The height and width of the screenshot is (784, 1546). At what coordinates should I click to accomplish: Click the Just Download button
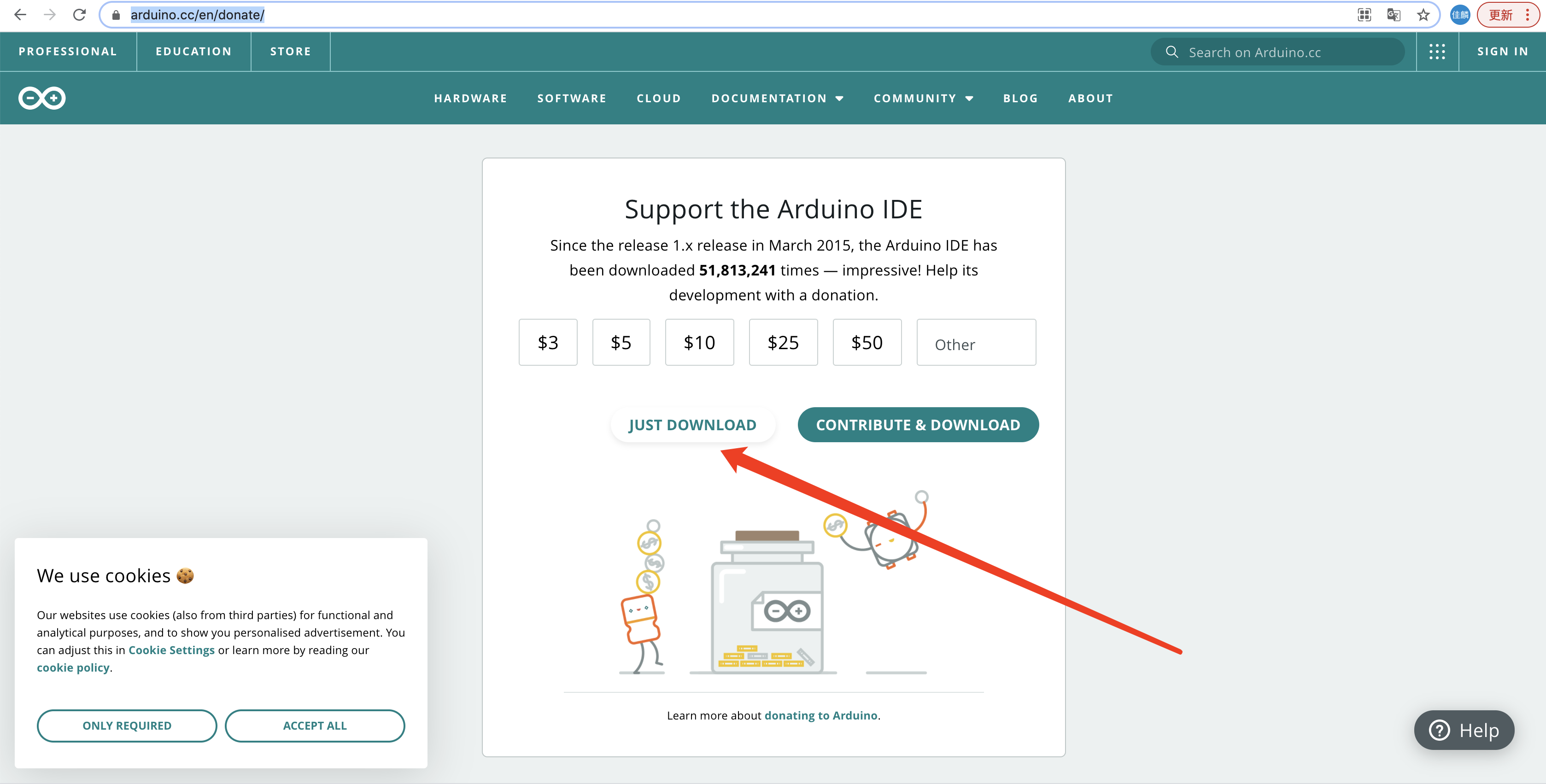click(x=692, y=425)
